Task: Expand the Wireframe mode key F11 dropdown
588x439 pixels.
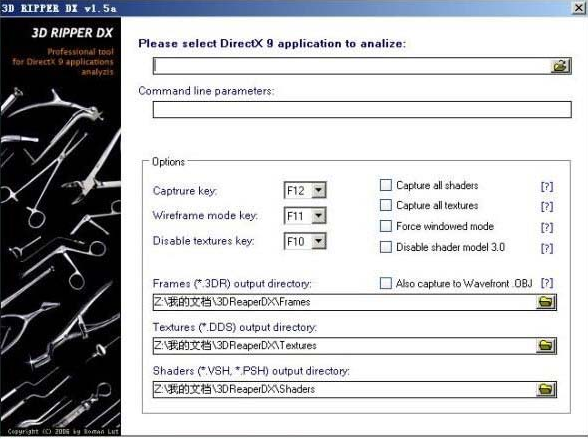Action: click(318, 216)
